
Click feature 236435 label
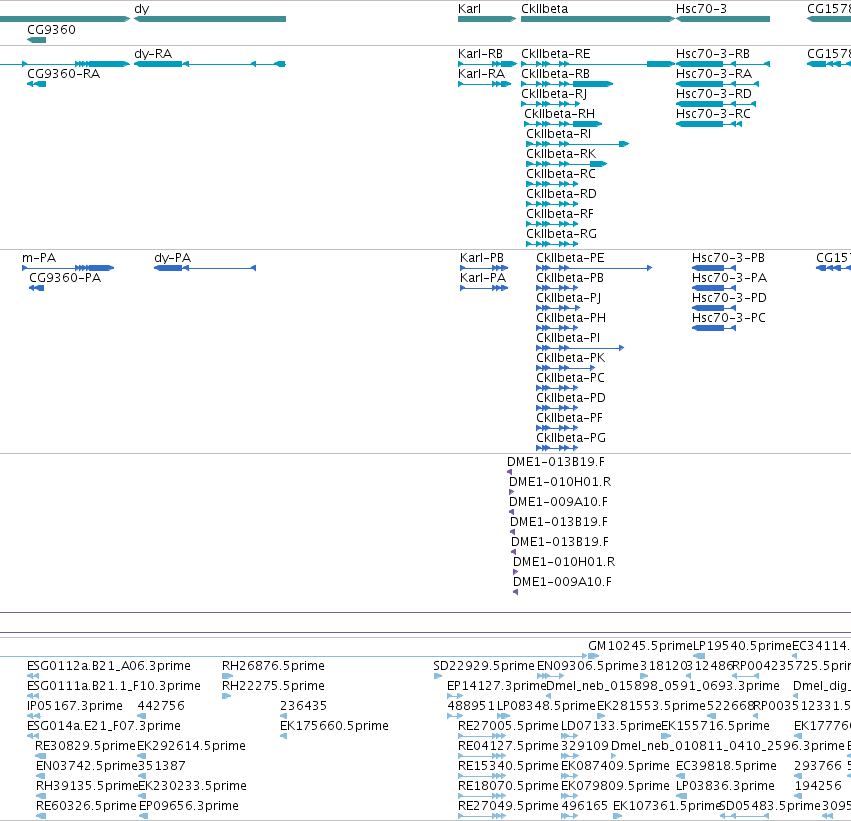[x=303, y=706]
